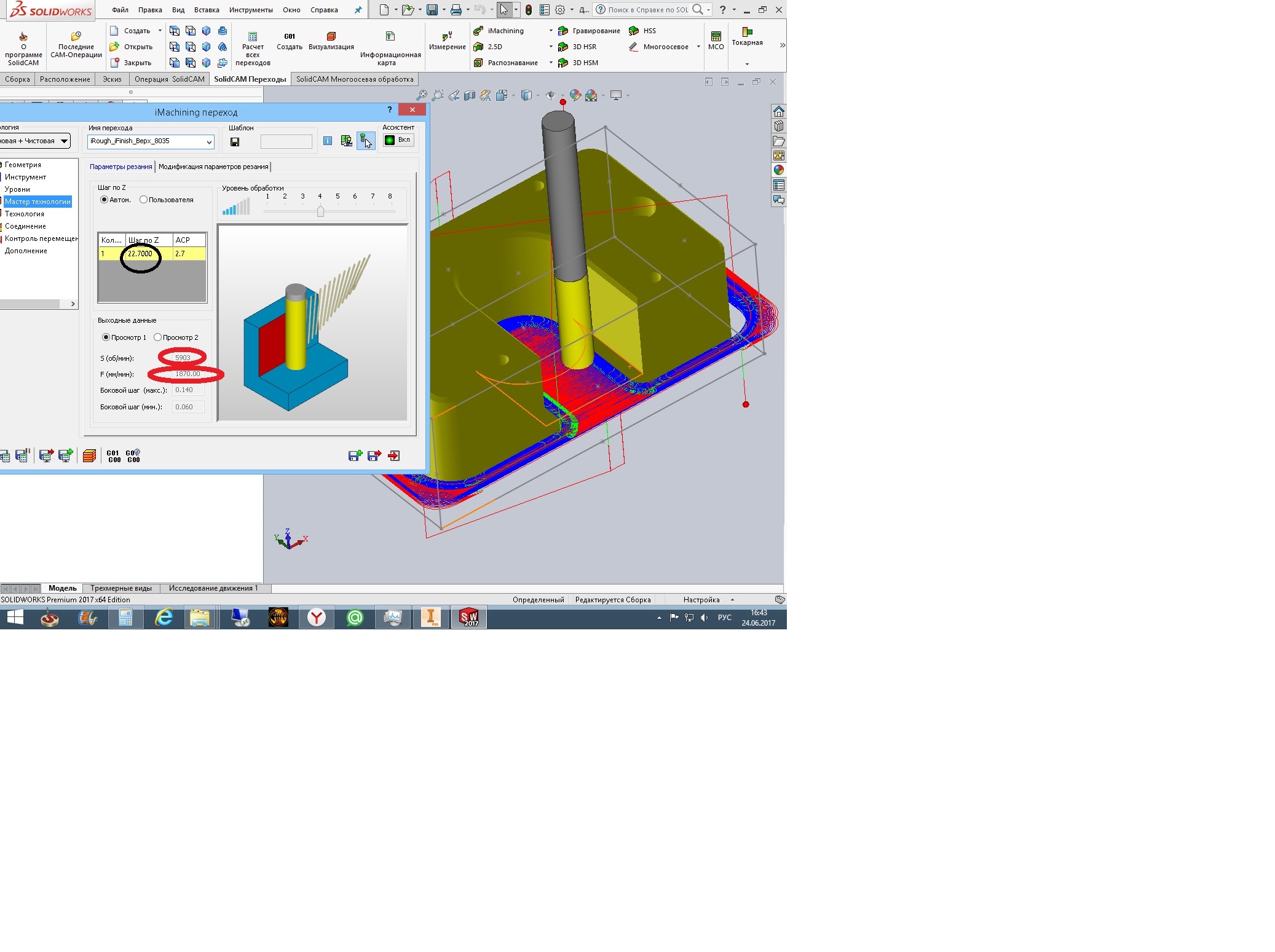Expand the Имя перехода name dropdown

pos(209,142)
